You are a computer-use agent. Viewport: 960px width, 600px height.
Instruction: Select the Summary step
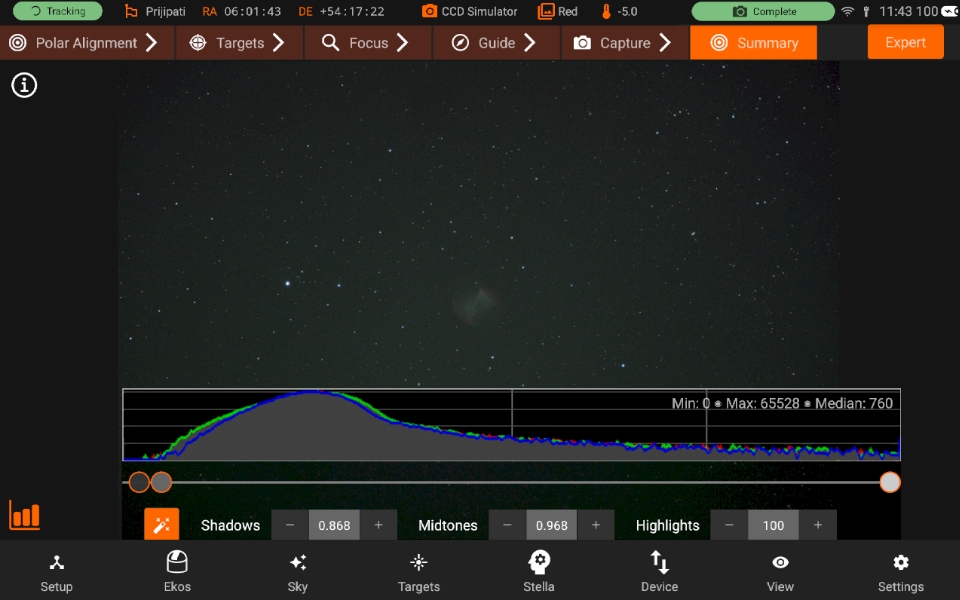(754, 43)
